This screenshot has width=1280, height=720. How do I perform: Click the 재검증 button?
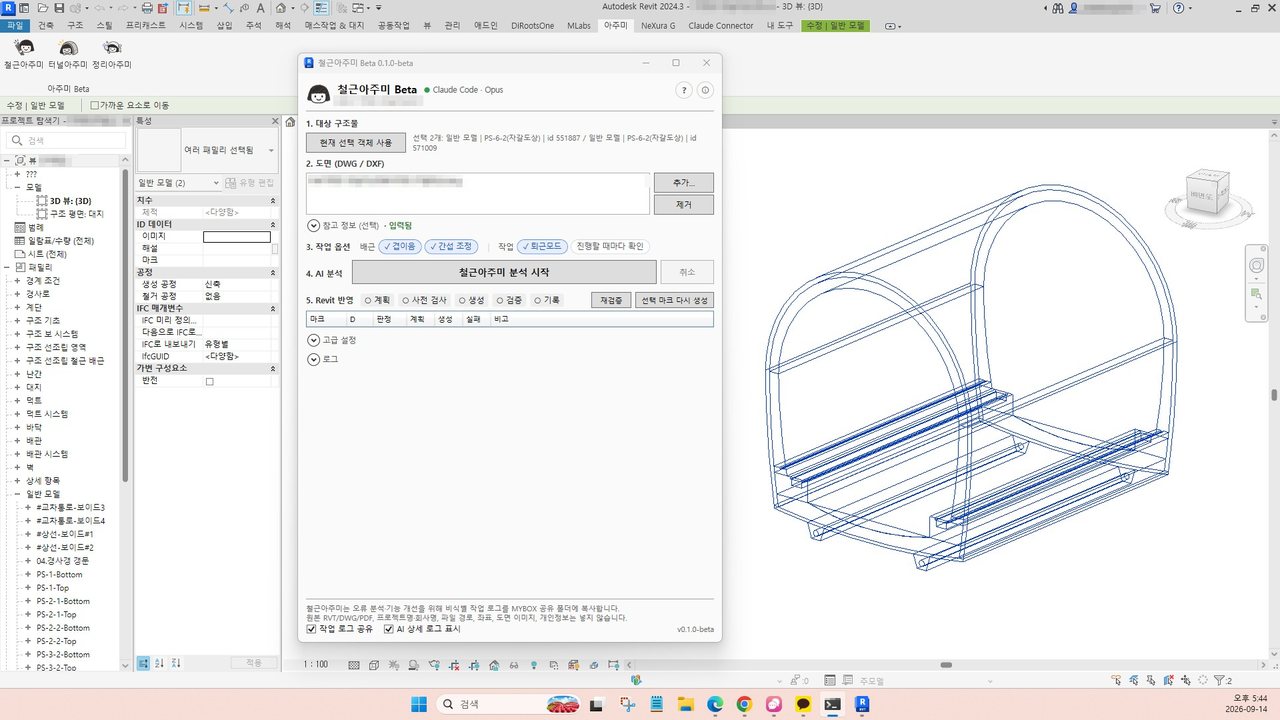pos(611,300)
